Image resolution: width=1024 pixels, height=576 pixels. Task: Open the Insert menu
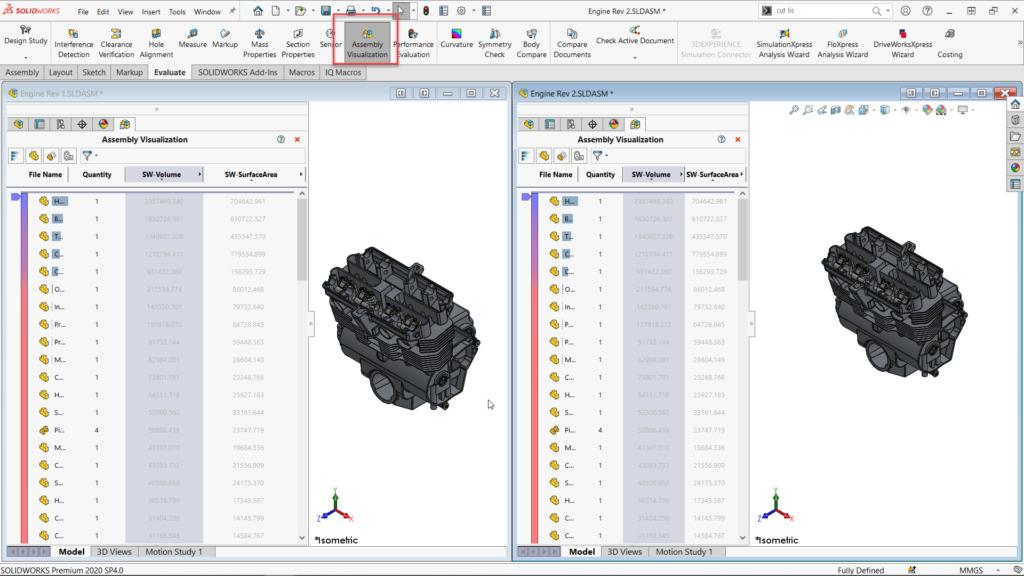(x=151, y=12)
